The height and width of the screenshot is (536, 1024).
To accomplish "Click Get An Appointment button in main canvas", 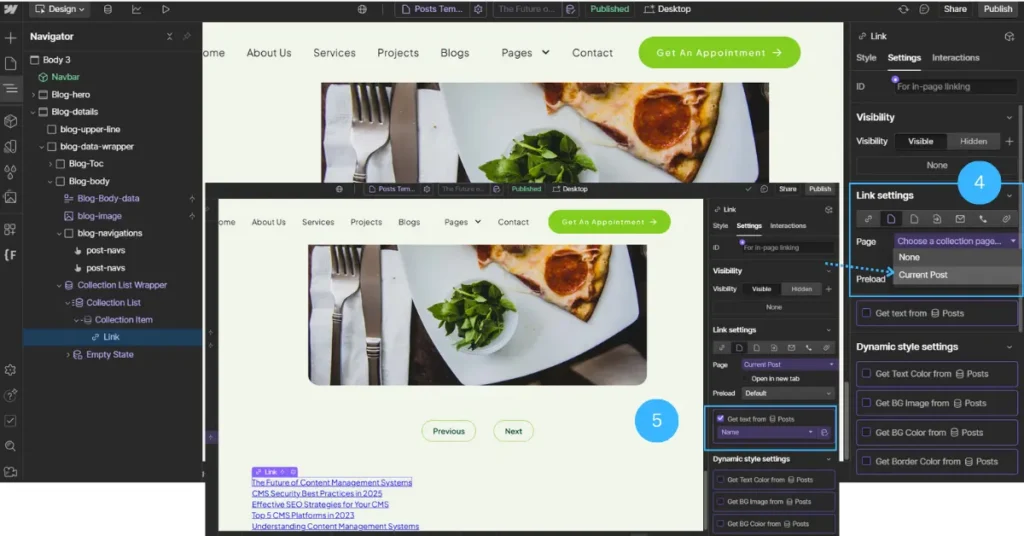I will [x=719, y=52].
